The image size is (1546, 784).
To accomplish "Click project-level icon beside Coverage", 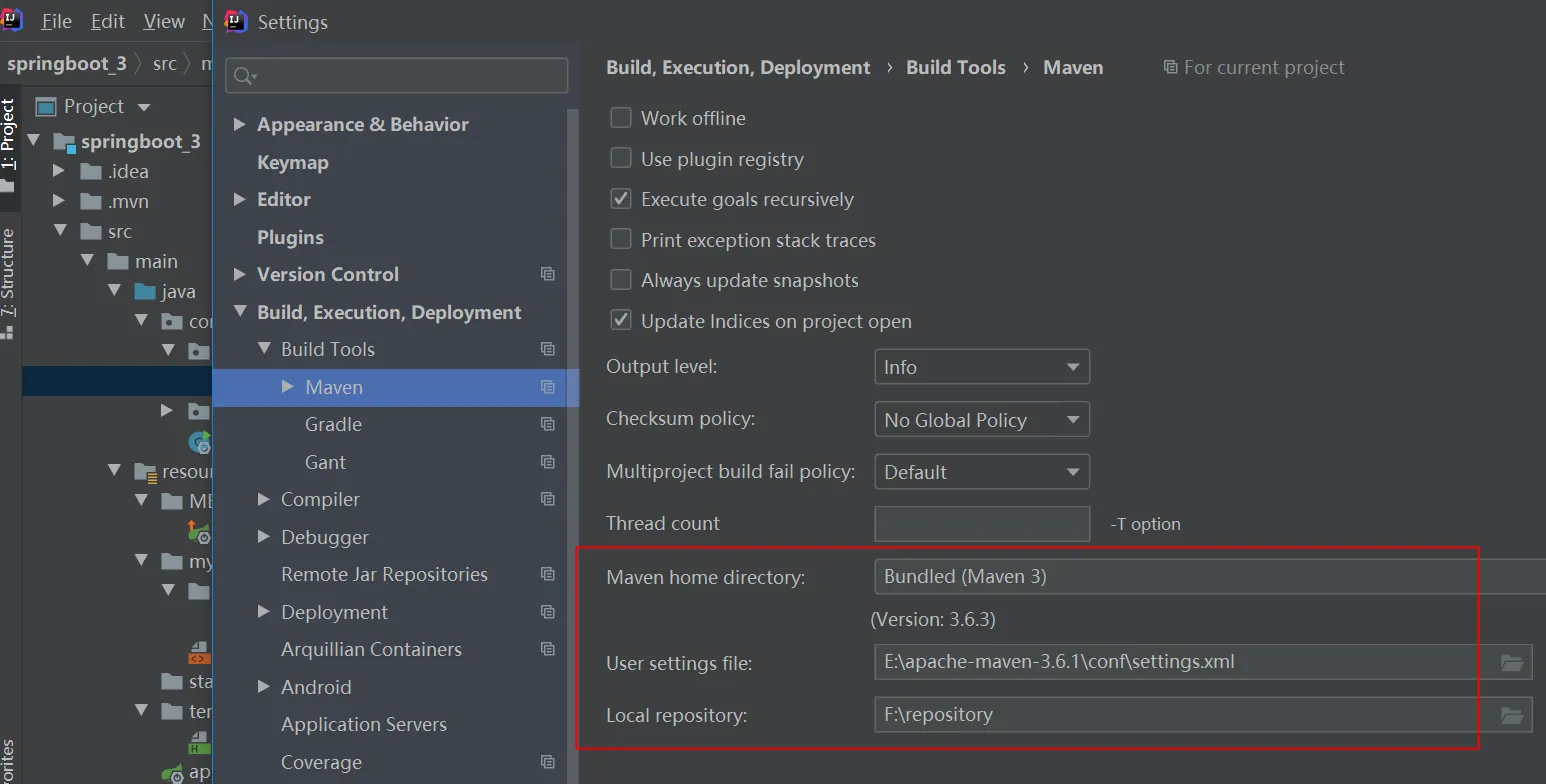I will point(547,762).
